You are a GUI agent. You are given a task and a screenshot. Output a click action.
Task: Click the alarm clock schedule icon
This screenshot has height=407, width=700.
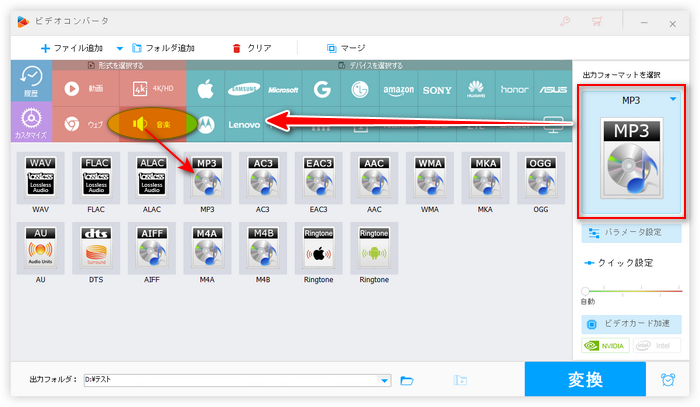[667, 380]
